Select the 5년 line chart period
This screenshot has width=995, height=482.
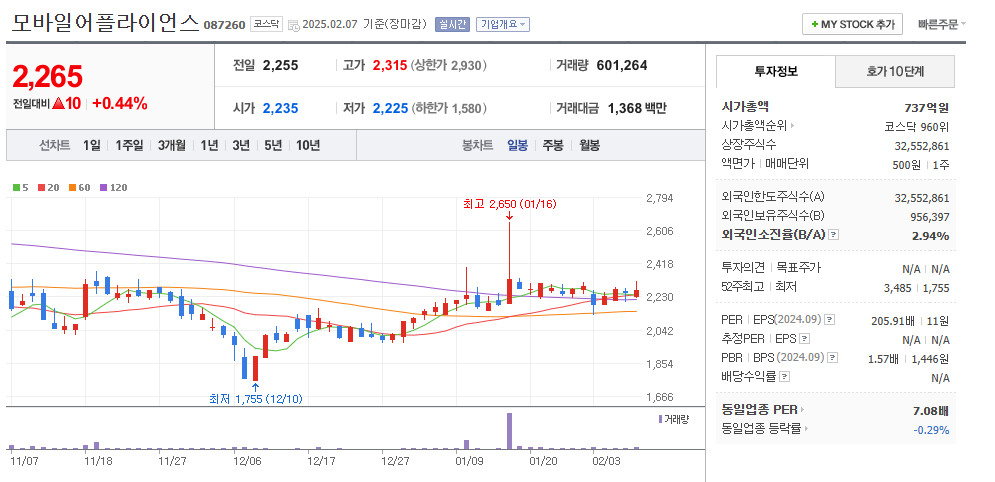click(273, 145)
